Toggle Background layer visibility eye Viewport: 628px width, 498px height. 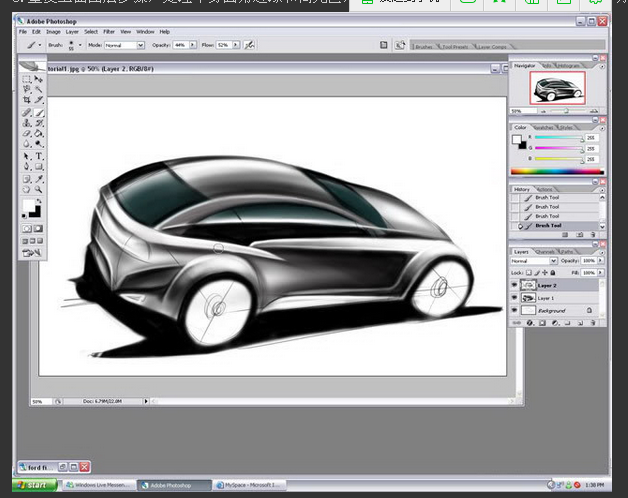click(x=514, y=310)
